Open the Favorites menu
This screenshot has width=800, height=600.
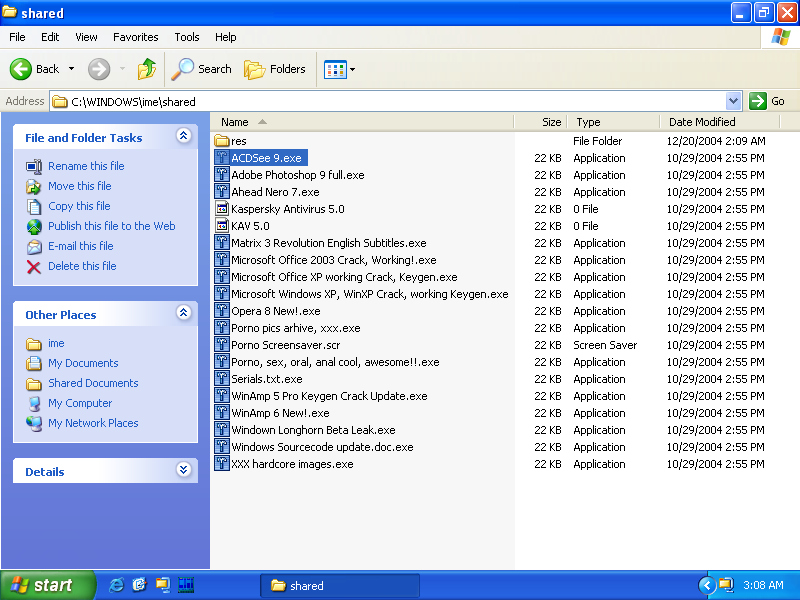(136, 37)
